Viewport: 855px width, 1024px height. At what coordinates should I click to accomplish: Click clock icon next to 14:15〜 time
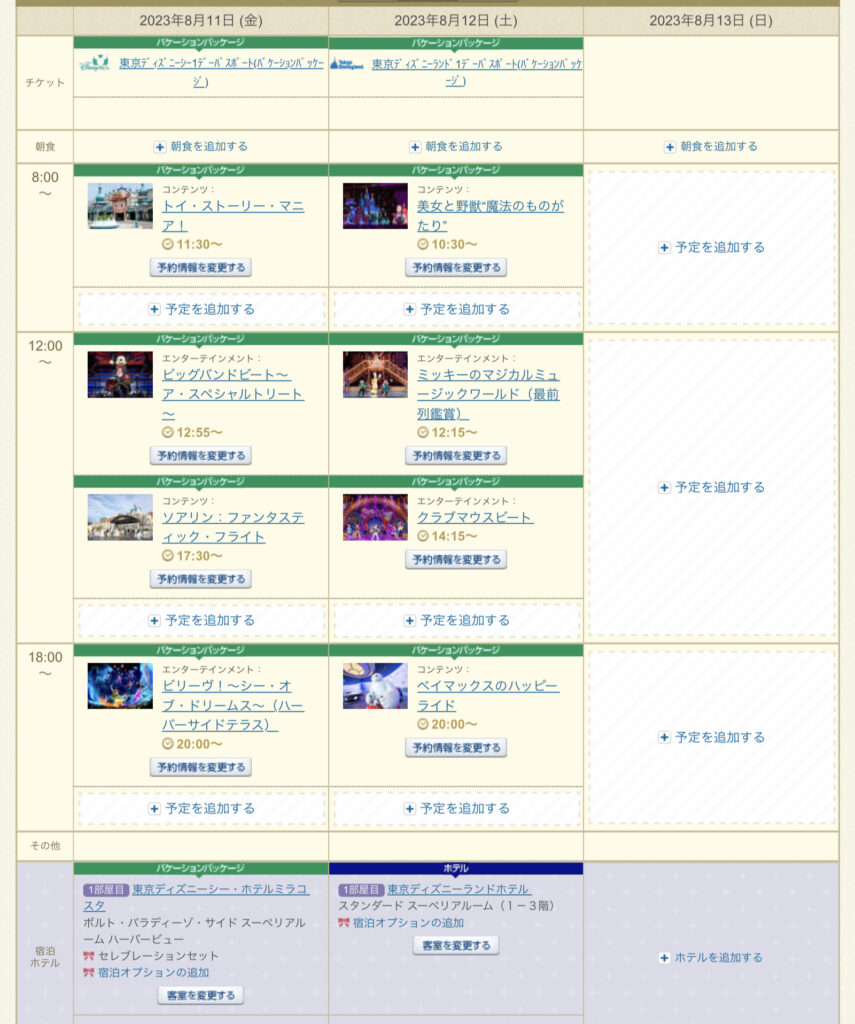click(x=423, y=536)
